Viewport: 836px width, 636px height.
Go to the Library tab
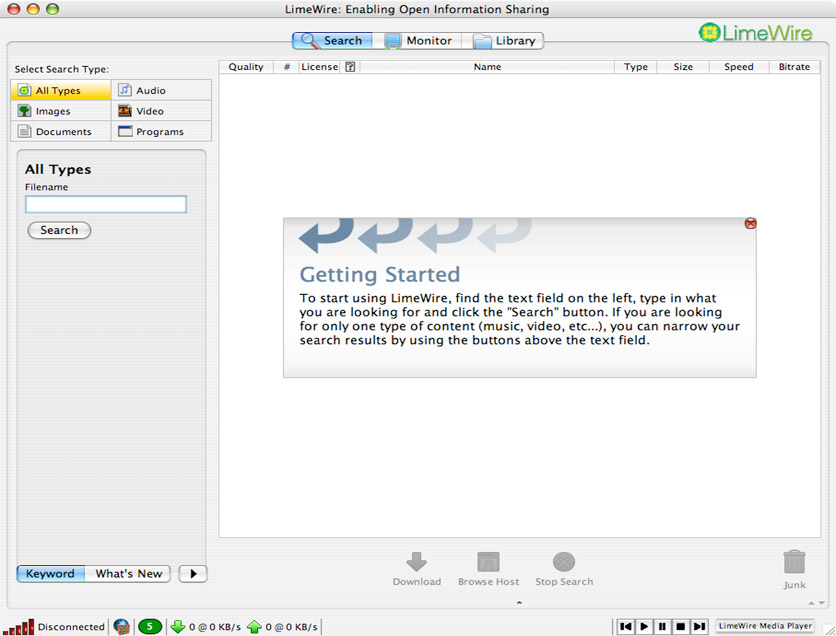503,41
